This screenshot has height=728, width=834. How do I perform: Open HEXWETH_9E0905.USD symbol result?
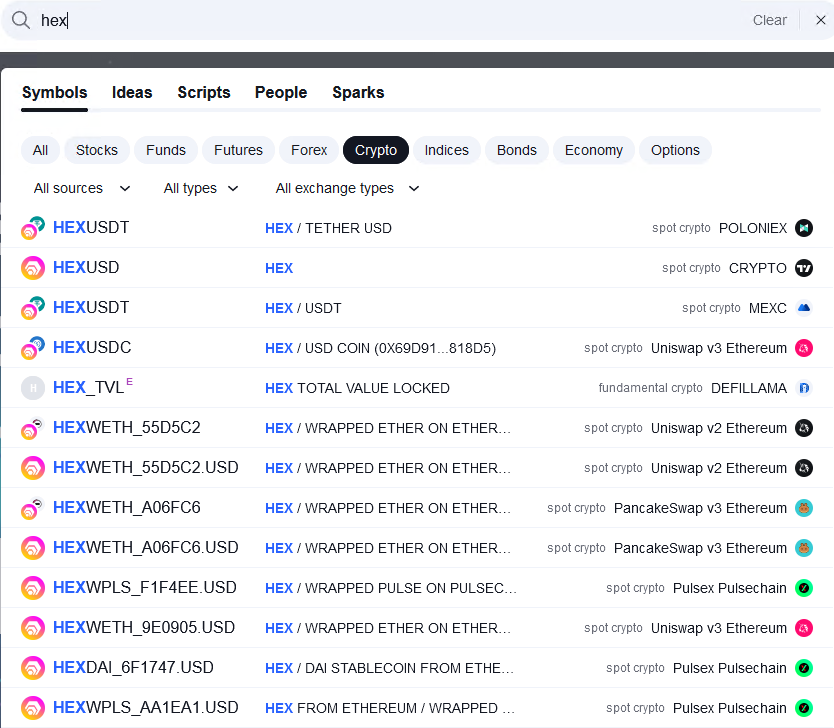[417, 628]
